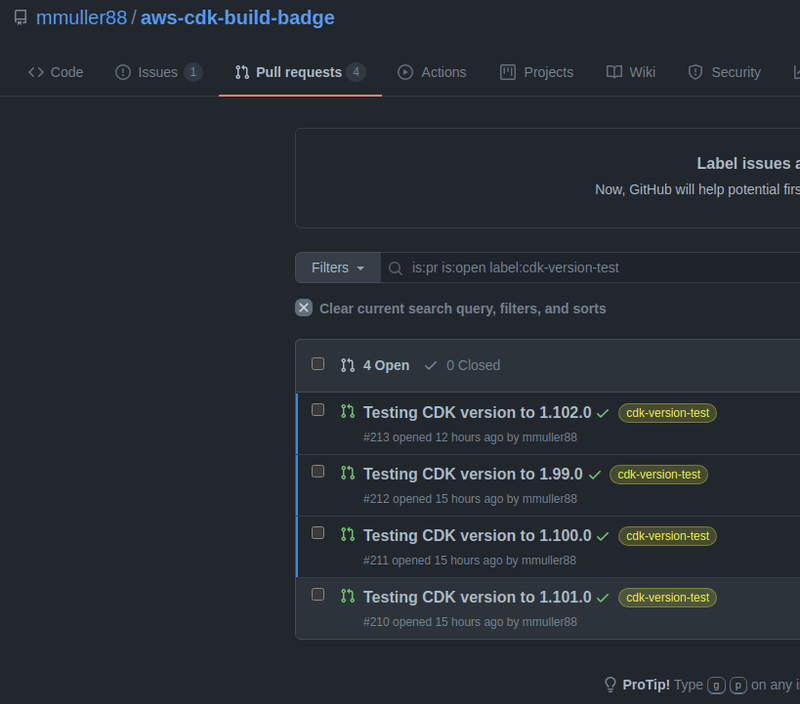Focus the pull request search filter field
This screenshot has width=800, height=704.
click(590, 268)
